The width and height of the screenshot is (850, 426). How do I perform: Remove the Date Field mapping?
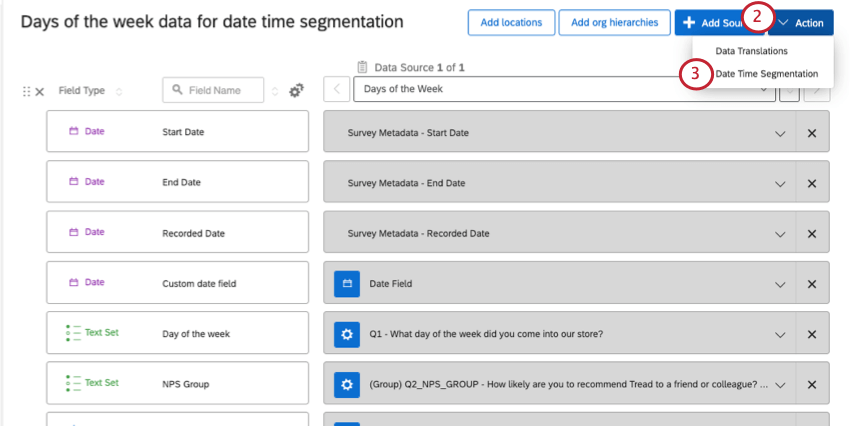pos(811,284)
